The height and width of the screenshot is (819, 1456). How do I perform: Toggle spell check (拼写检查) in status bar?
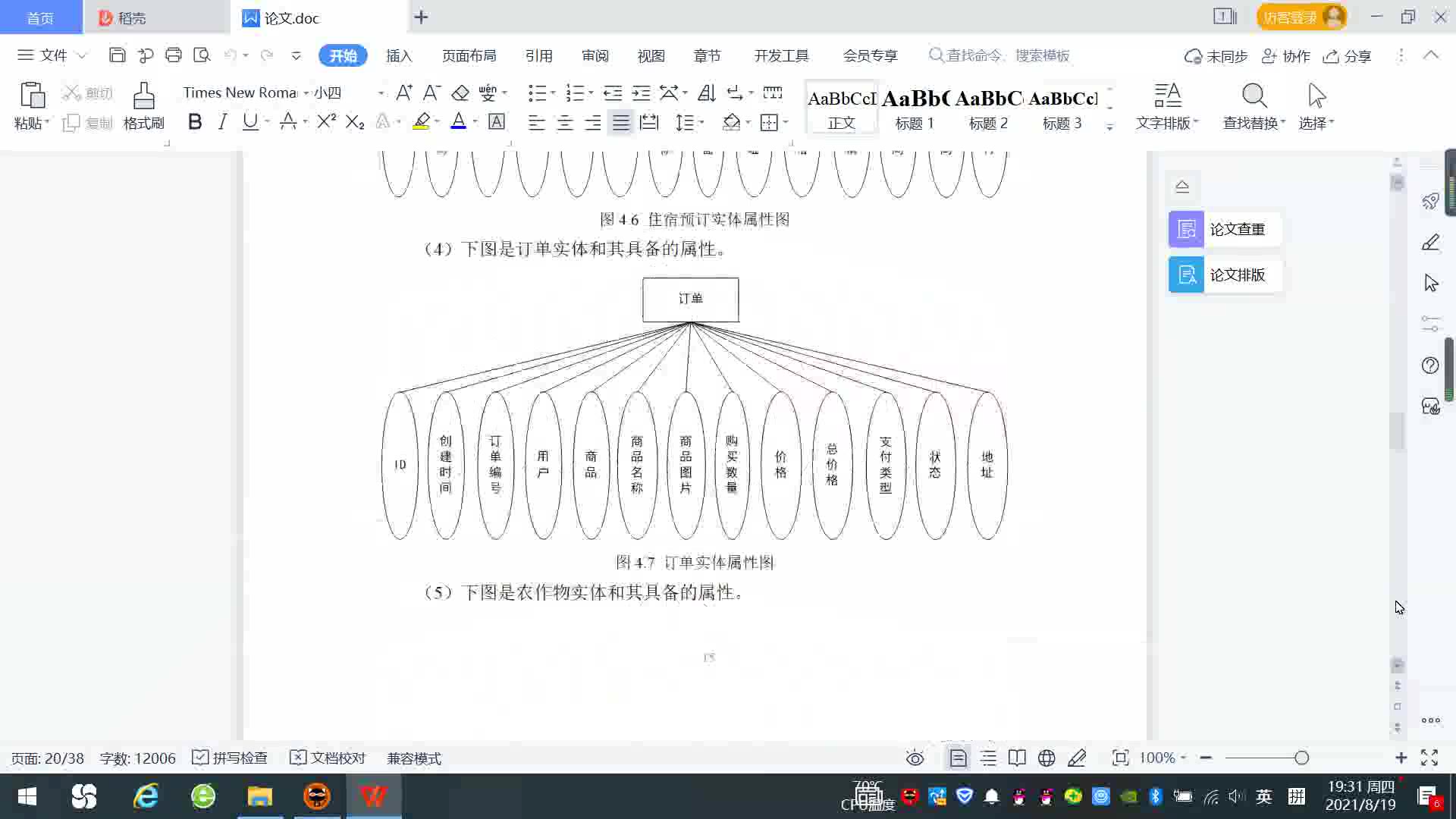pos(230,758)
